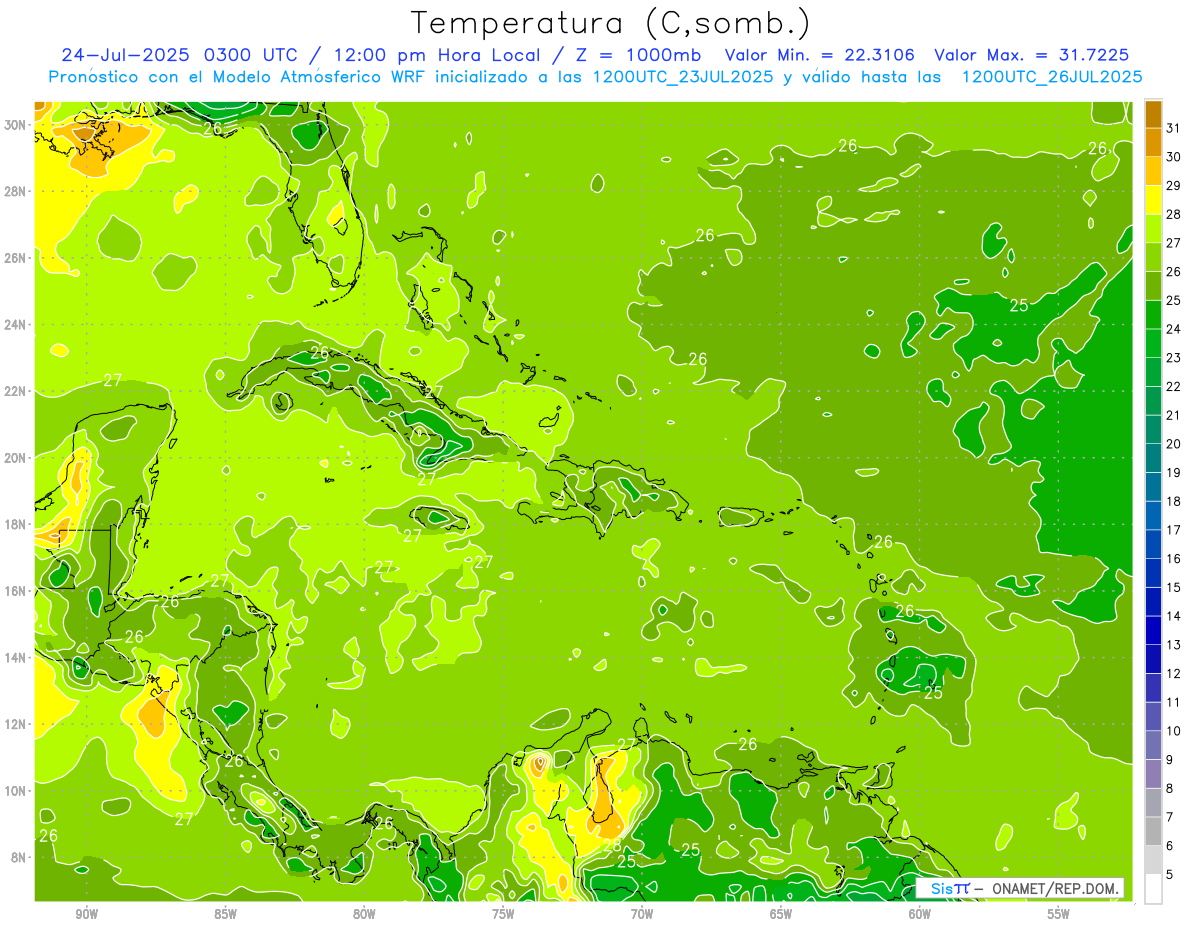Click the '8N' latitude axis label

pyautogui.click(x=20, y=857)
